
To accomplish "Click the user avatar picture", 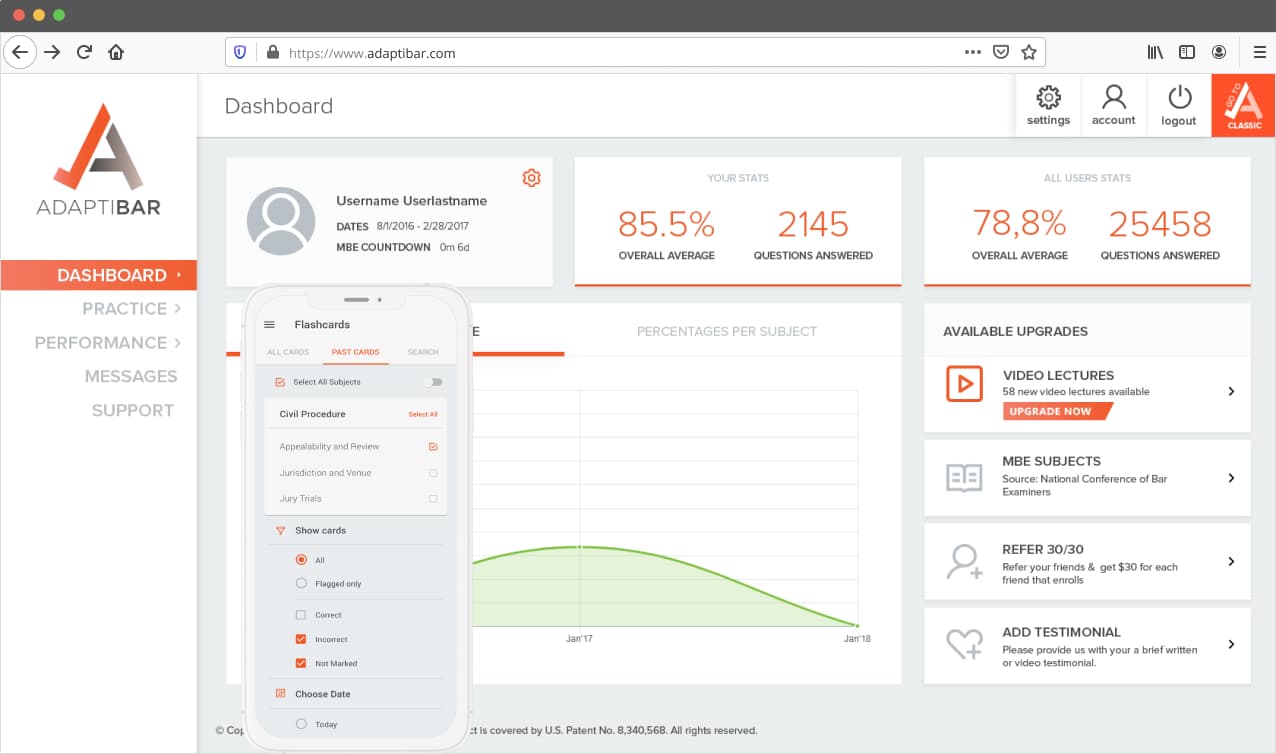I will pos(281,220).
